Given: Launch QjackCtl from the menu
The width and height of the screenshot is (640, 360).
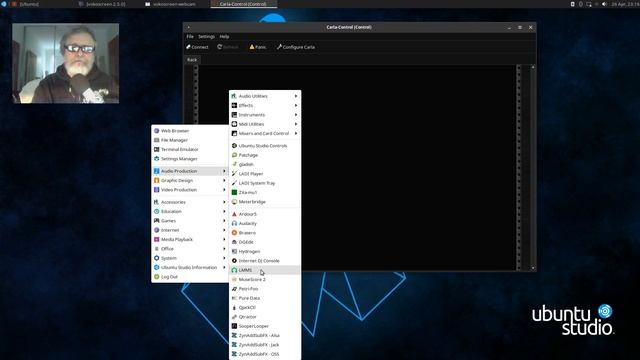Looking at the screenshot, I should [265, 307].
